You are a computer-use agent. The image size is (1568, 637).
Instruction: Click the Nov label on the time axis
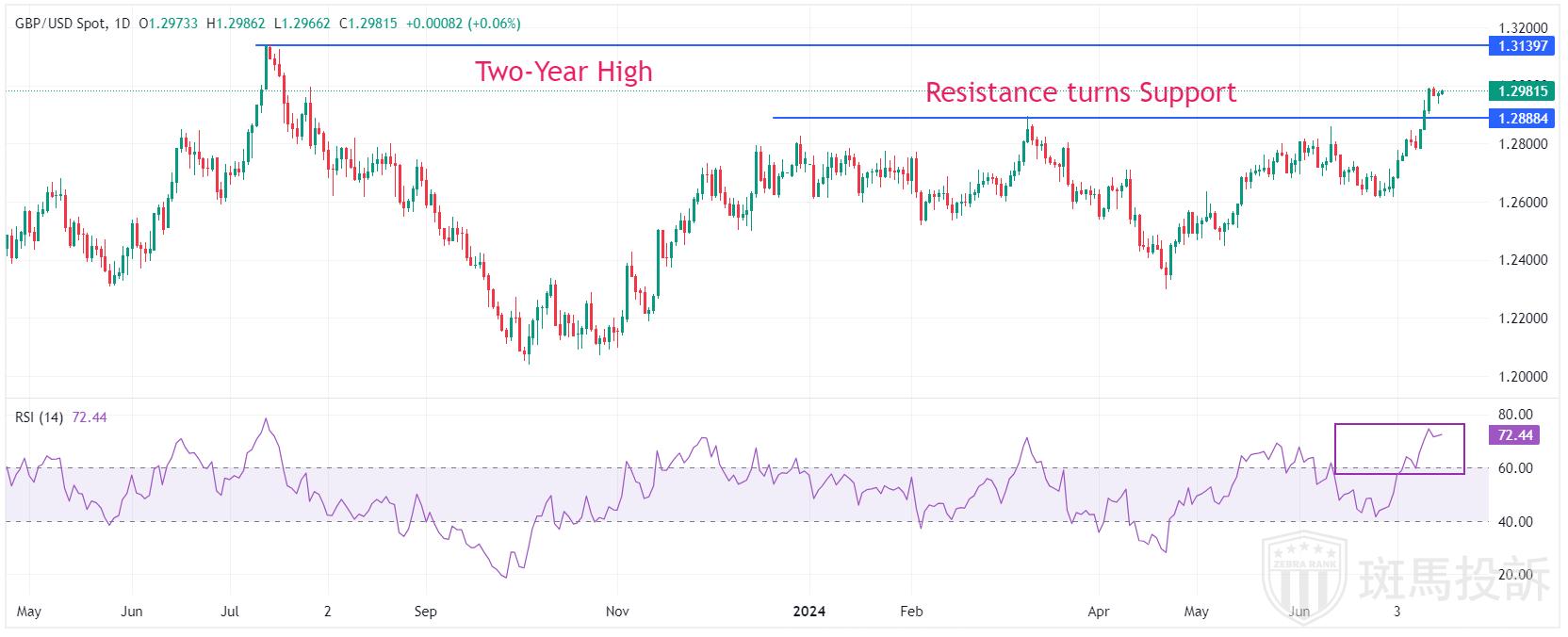[x=617, y=612]
